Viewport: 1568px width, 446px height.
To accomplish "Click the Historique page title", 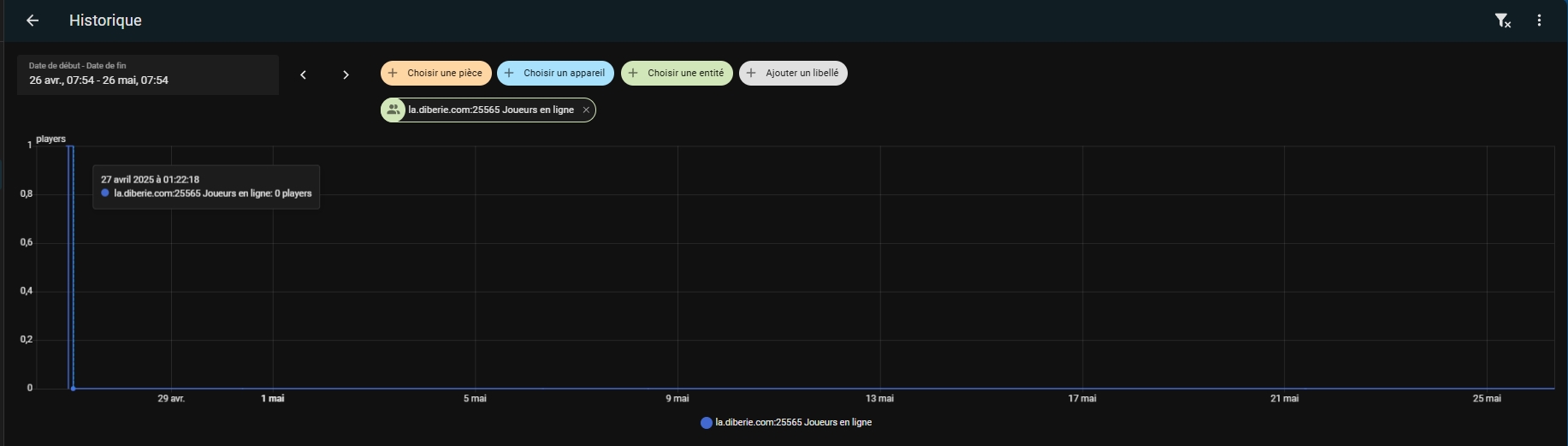I will point(105,21).
